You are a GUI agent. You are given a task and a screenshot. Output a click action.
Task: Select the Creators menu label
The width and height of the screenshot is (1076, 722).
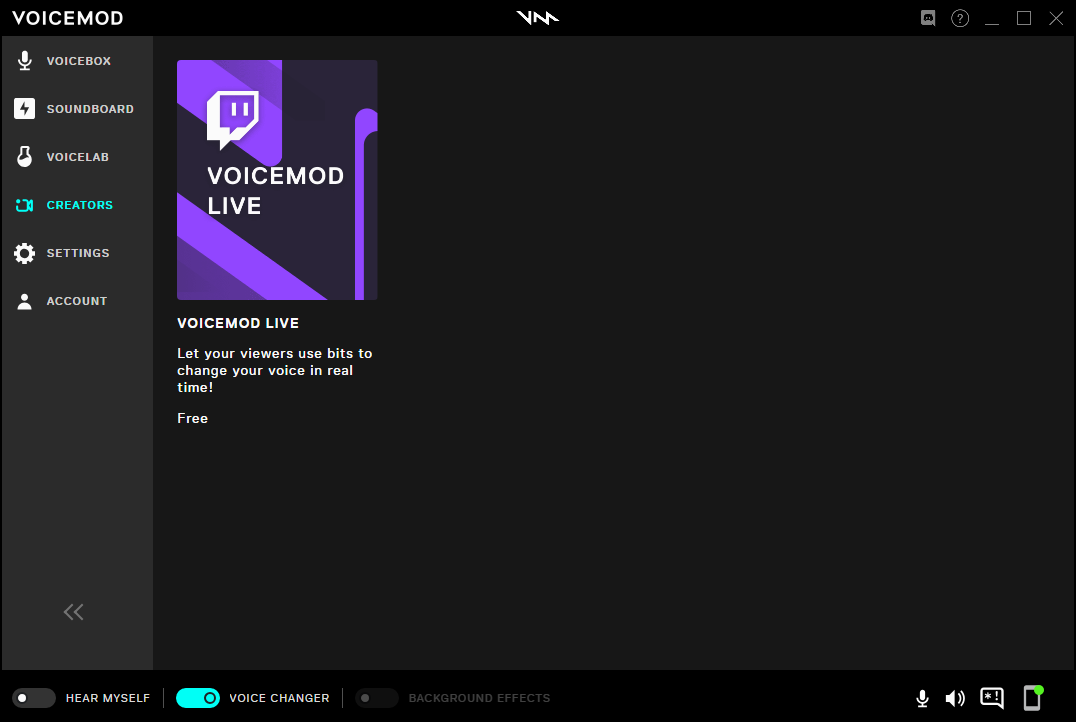pos(80,205)
